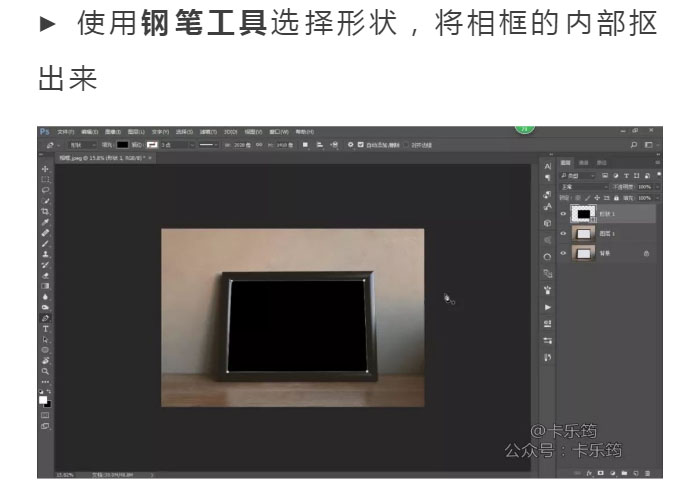Open the layer filter kind dropdown
This screenshot has width=700, height=487.
[578, 175]
